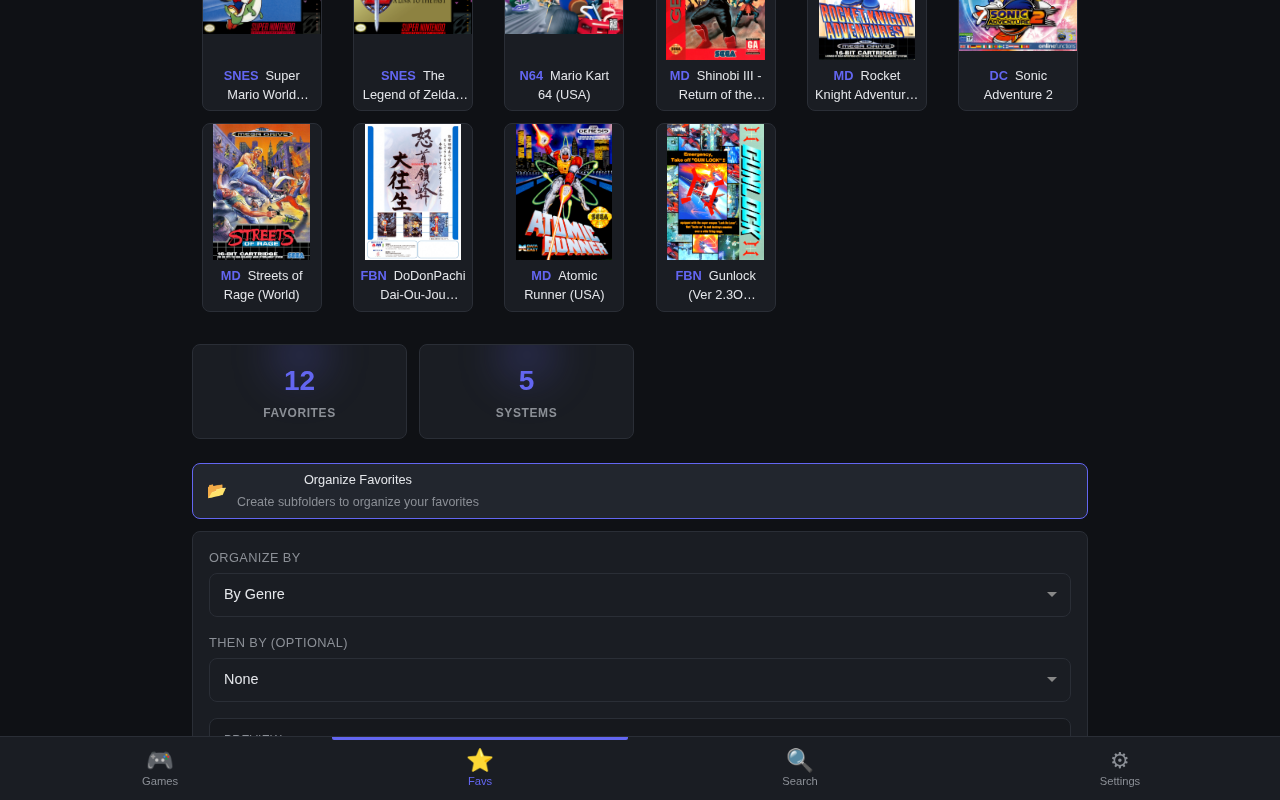This screenshot has height=800, width=1280.
Task: Click the 12 Favorites stat card
Action: click(300, 392)
